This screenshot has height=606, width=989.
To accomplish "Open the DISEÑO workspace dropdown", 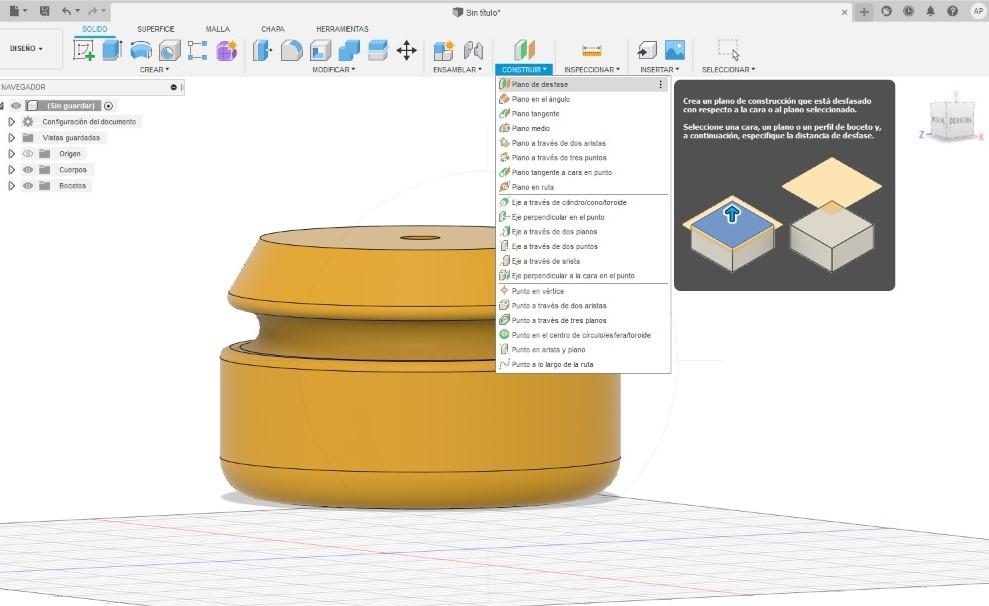I will pos(26,49).
